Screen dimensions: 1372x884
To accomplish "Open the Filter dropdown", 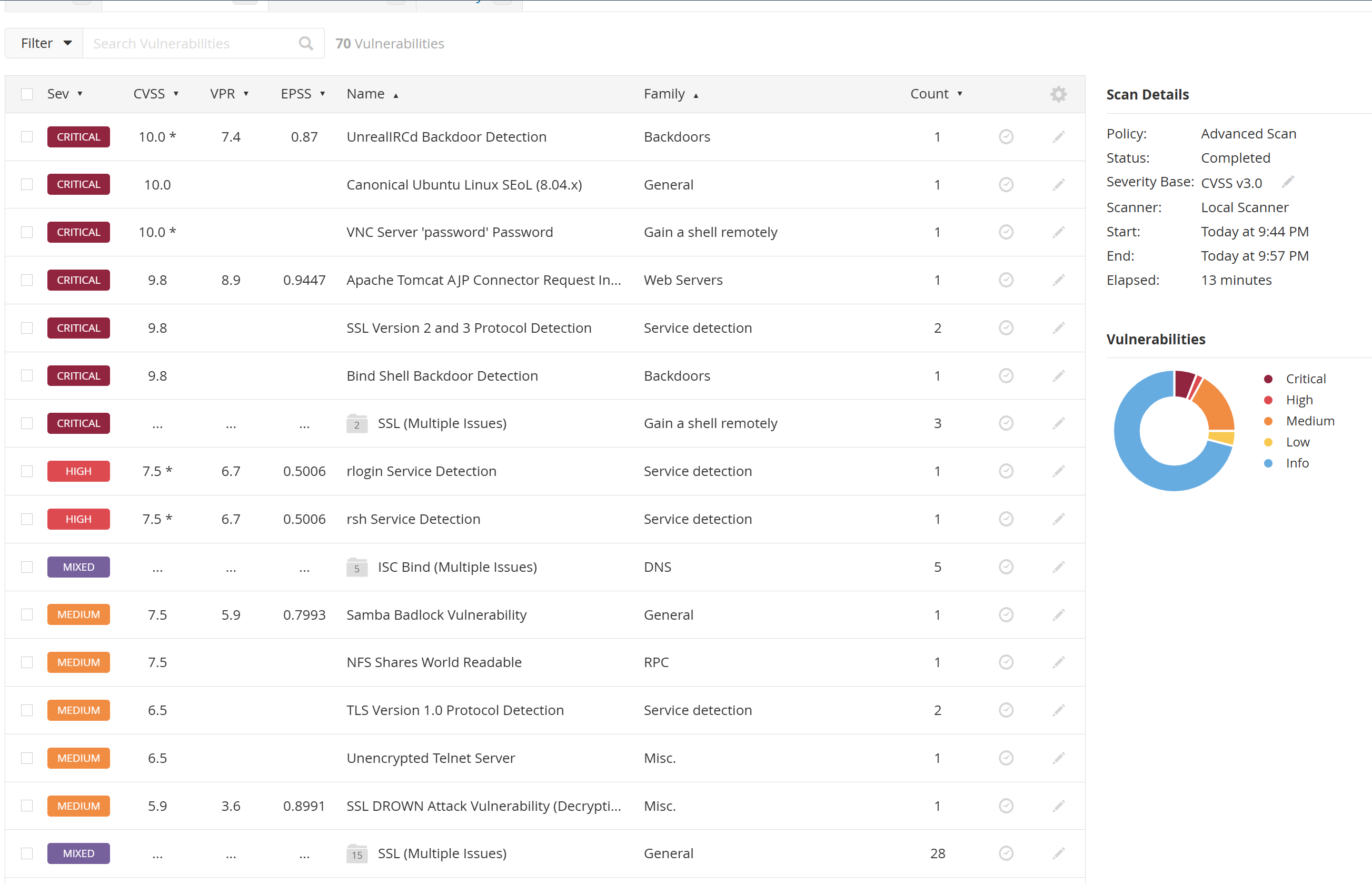I will click(45, 44).
